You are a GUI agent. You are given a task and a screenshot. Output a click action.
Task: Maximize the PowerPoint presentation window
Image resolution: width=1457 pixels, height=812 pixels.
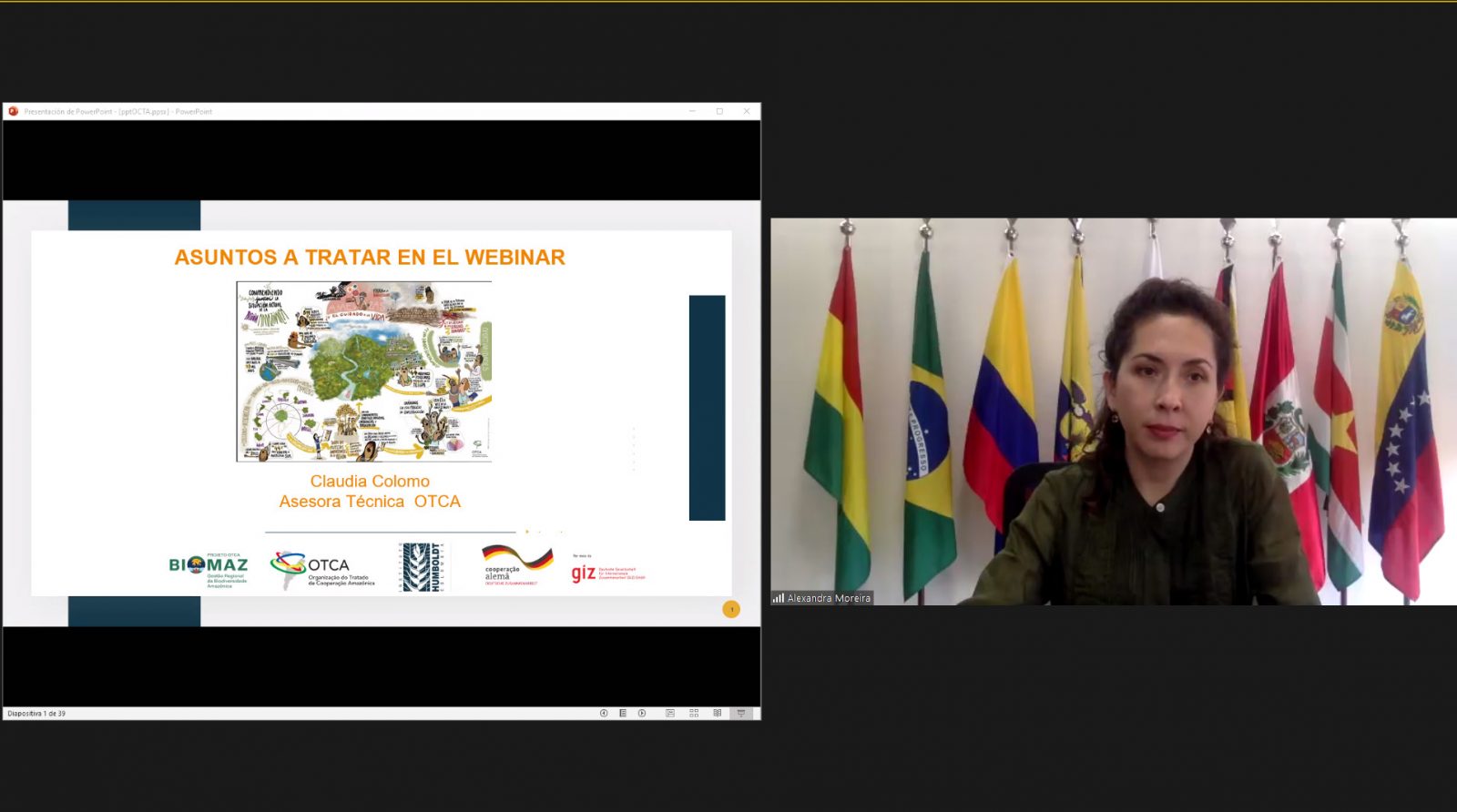[719, 112]
